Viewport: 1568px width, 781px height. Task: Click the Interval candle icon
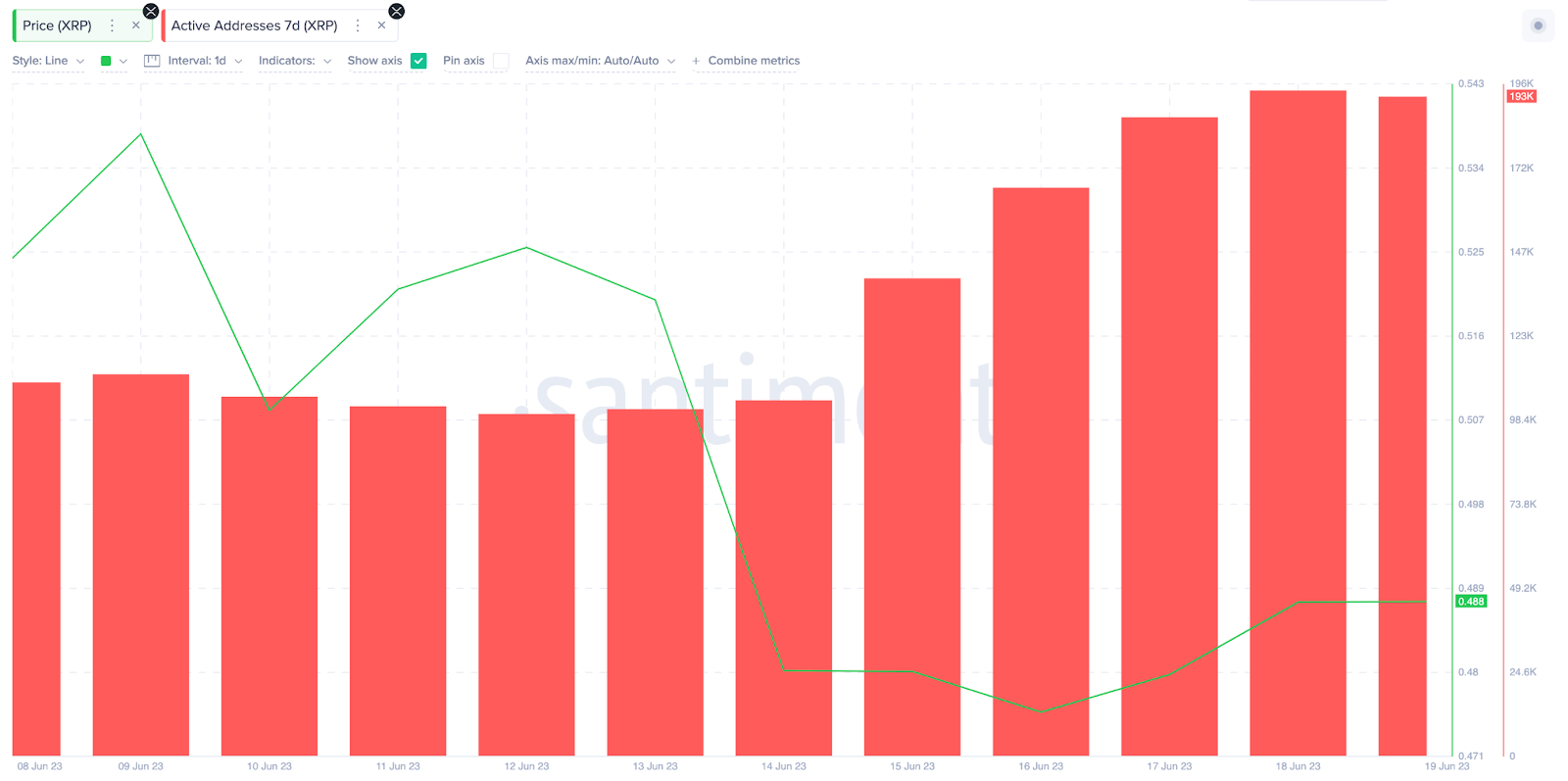[x=152, y=61]
